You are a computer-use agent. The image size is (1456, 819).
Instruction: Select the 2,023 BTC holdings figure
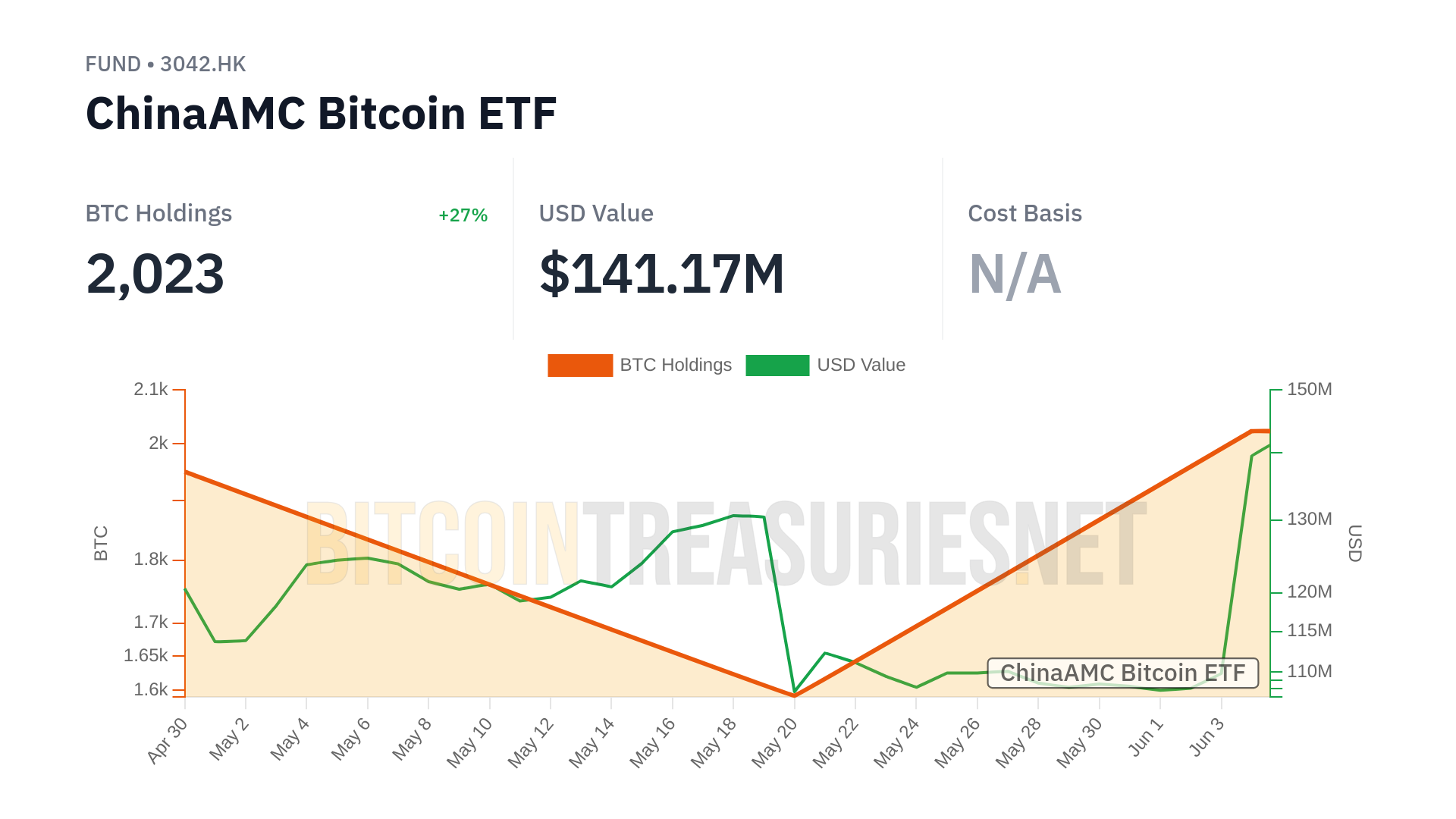pos(155,274)
